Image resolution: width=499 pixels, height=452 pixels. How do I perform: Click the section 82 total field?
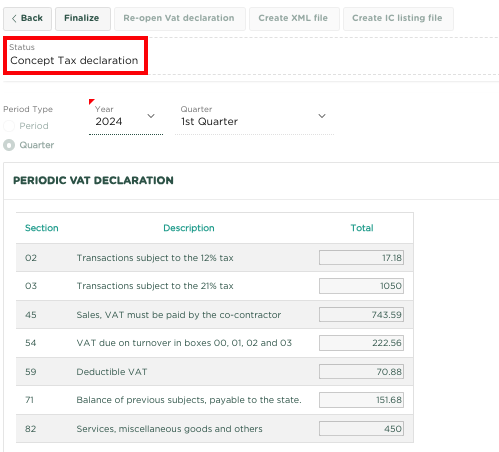tap(361, 429)
